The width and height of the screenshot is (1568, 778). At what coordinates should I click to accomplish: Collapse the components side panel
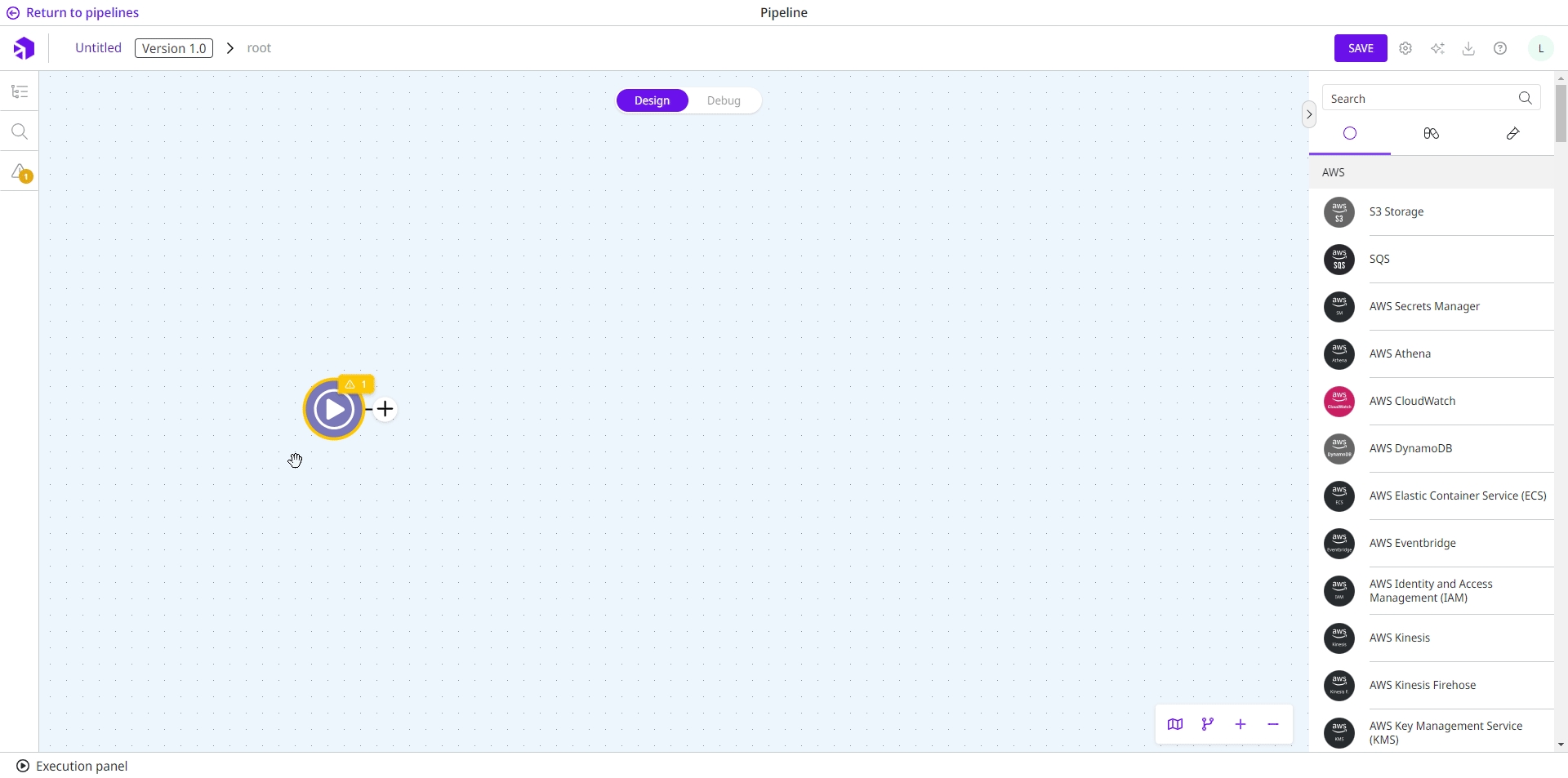[1309, 114]
